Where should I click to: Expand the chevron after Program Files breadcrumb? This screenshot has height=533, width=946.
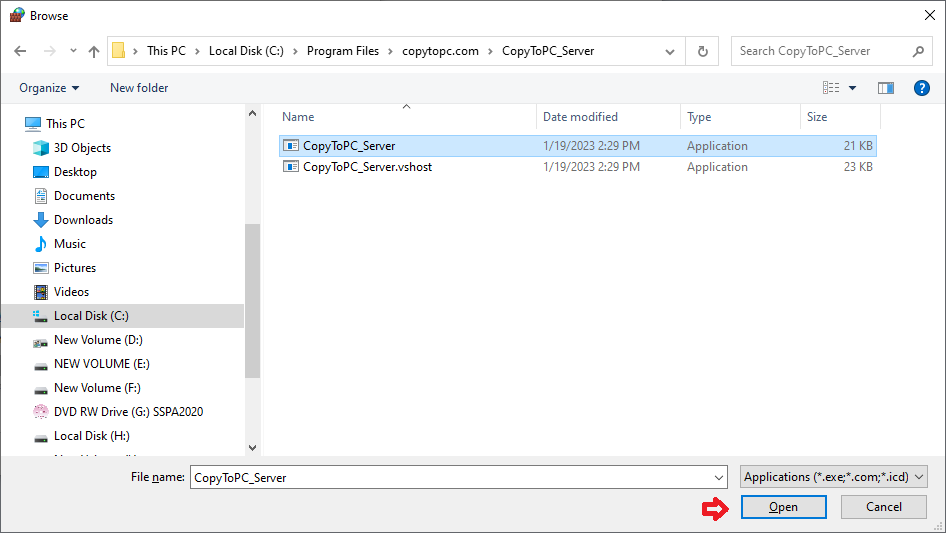pos(390,51)
